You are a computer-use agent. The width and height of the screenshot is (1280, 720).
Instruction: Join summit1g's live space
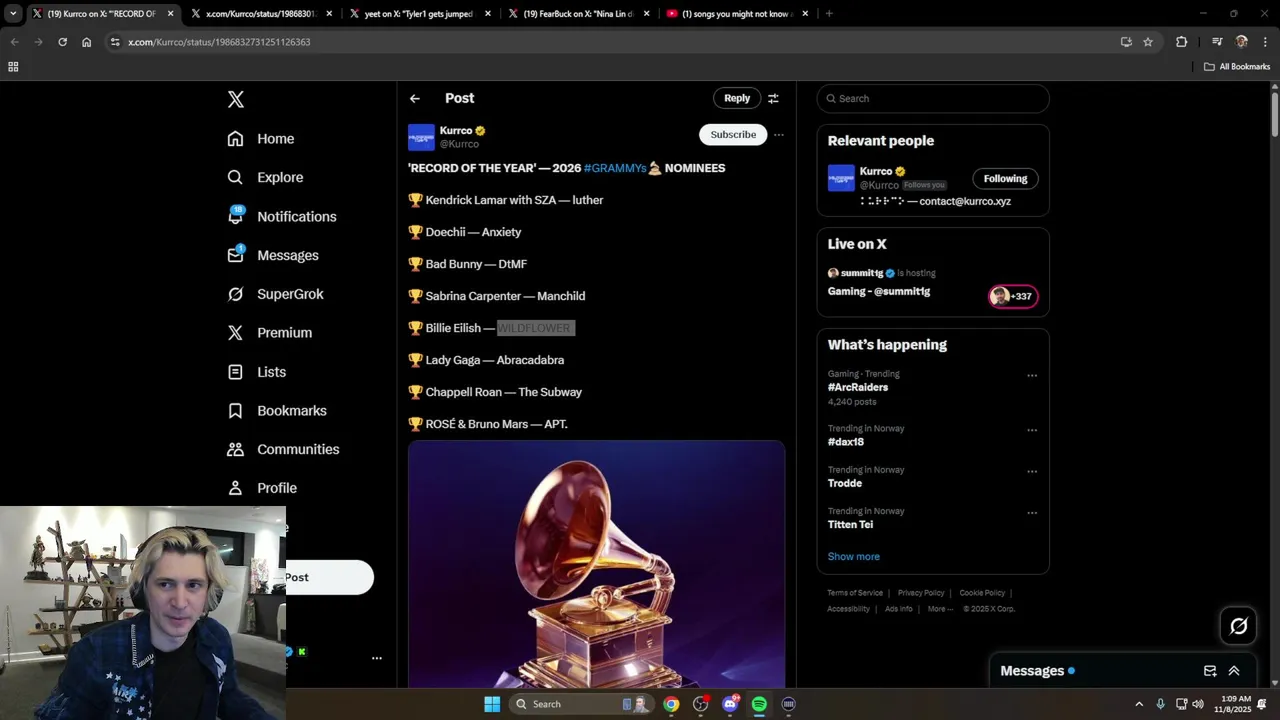pyautogui.click(x=879, y=291)
